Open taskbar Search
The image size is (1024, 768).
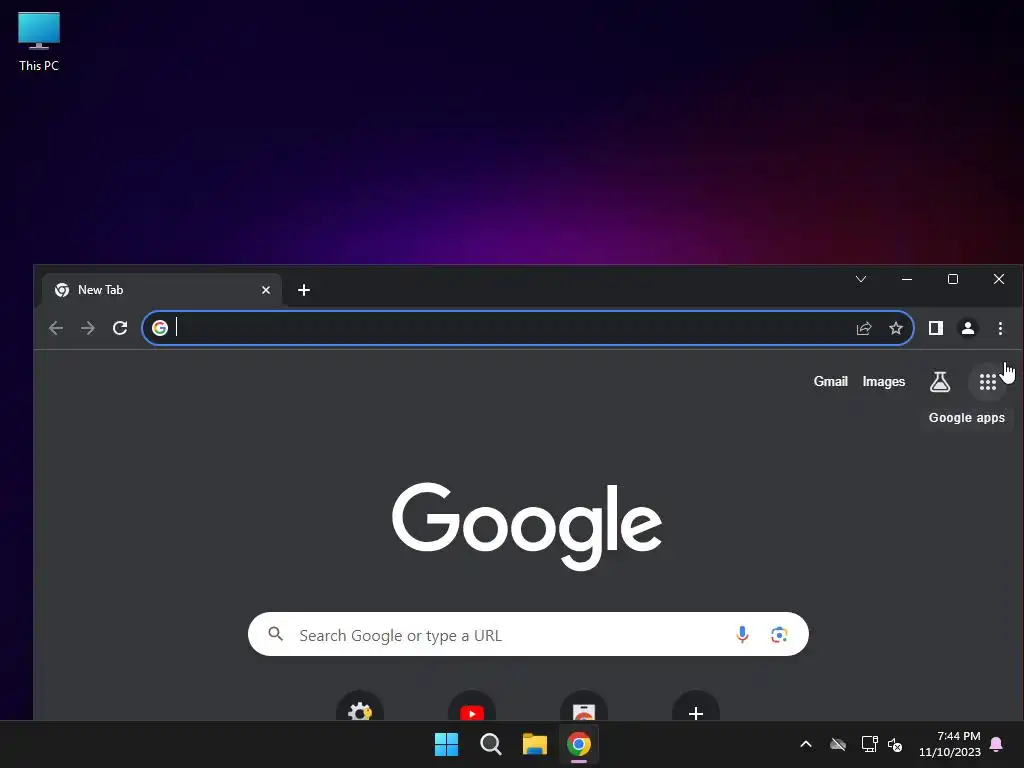pyautogui.click(x=490, y=744)
